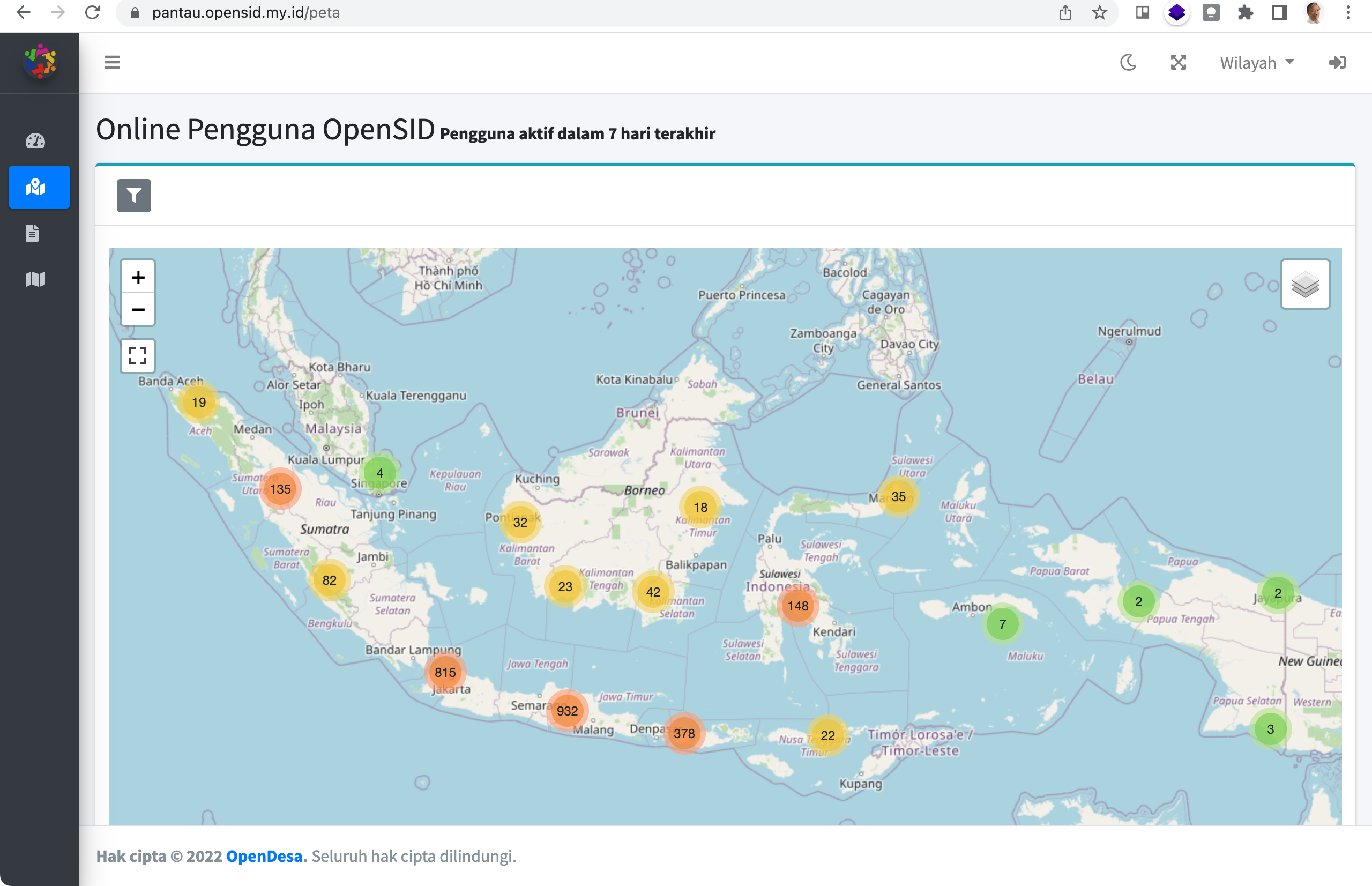The width and height of the screenshot is (1372, 886).
Task: Open the filter funnel above the map
Action: [x=133, y=196]
